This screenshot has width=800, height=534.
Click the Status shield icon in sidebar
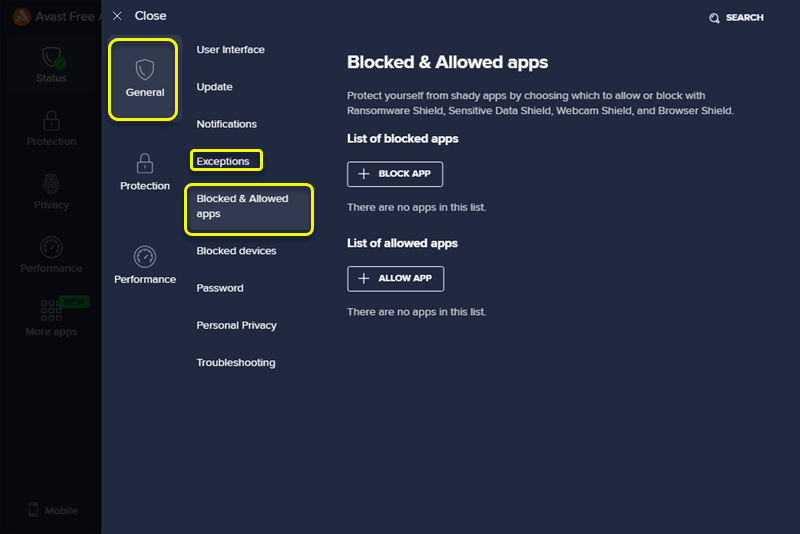[x=51, y=57]
